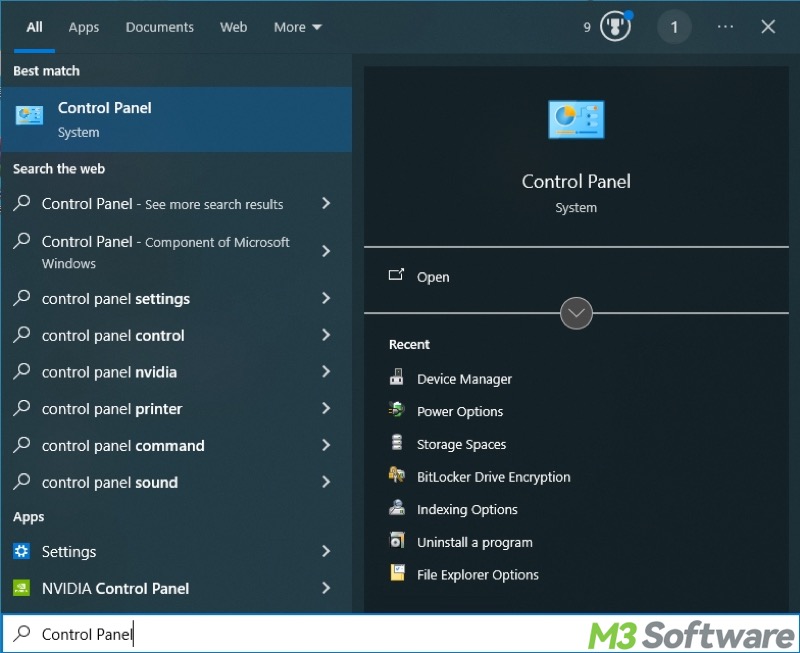The height and width of the screenshot is (653, 800).
Task: Expand the control panel nvidia suggestion arrow
Action: tap(326, 372)
